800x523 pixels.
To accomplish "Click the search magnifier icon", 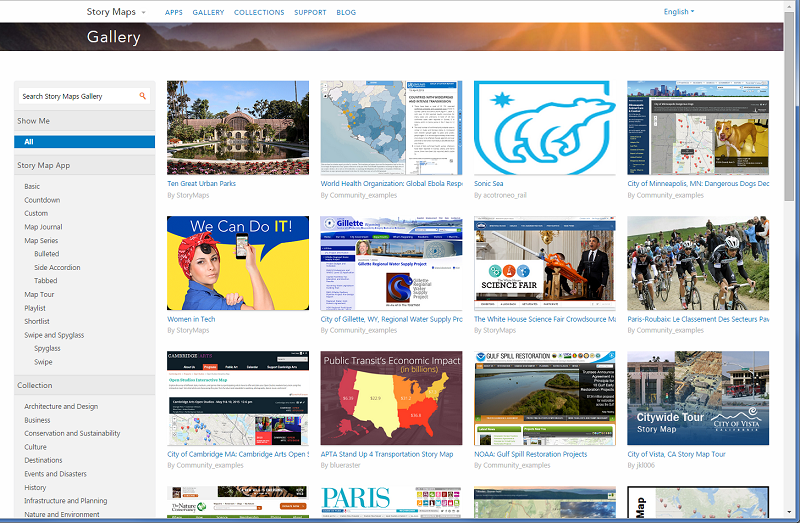I will pos(142,96).
